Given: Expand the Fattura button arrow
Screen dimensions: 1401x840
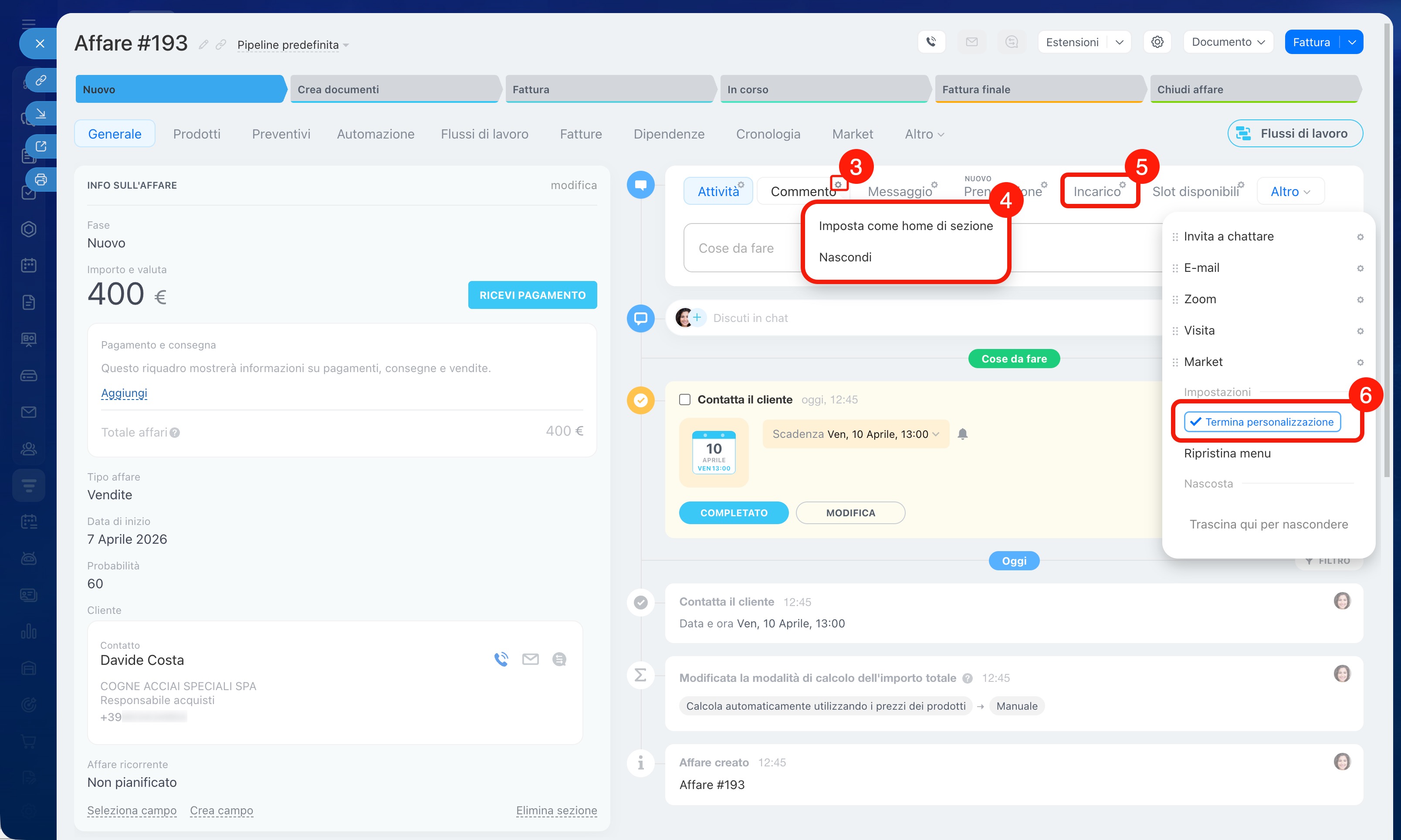Looking at the screenshot, I should tap(1352, 42).
